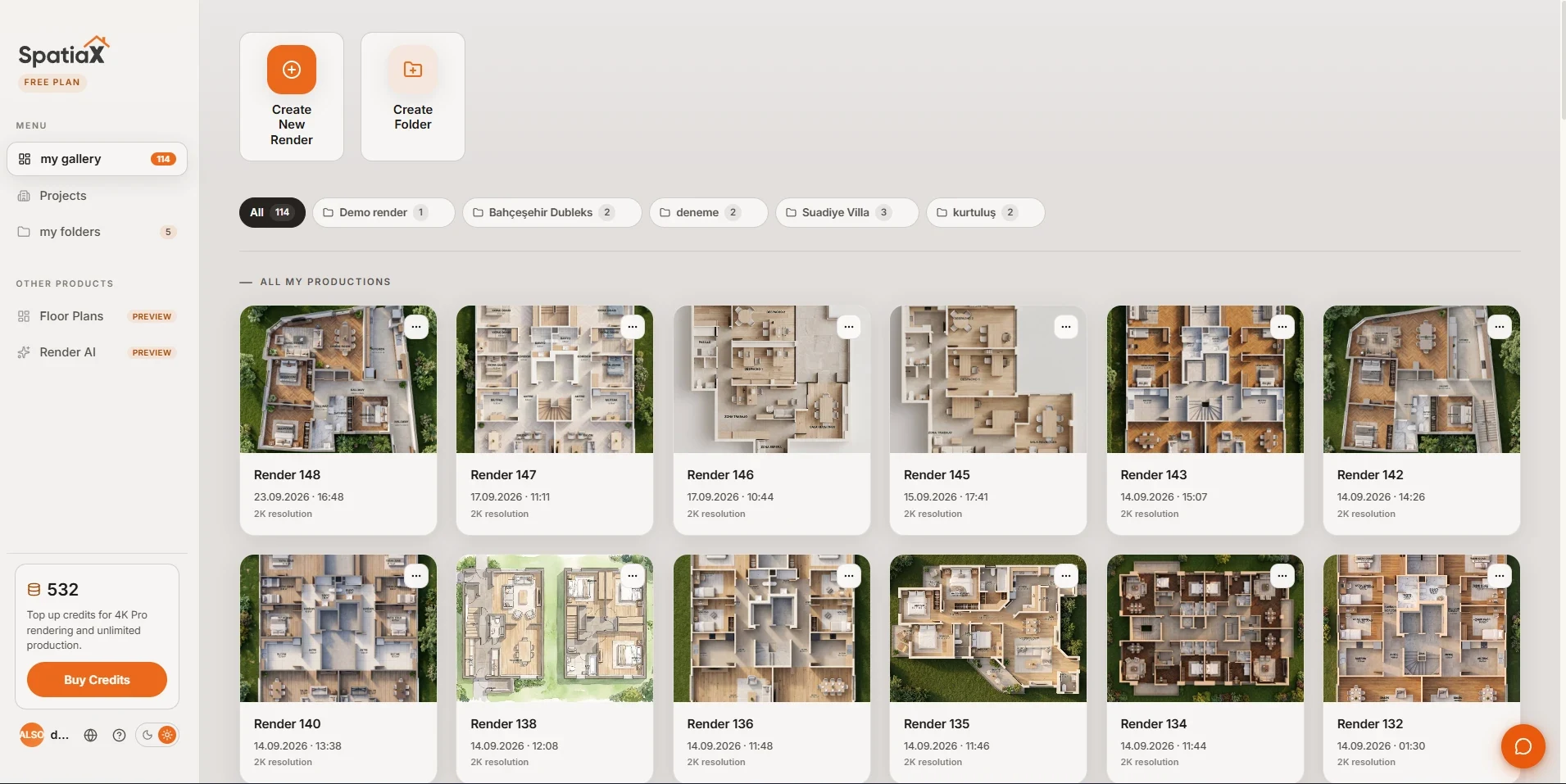Click the ALL MY PRODUCTIONS heading
The height and width of the screenshot is (784, 1566).
point(325,282)
